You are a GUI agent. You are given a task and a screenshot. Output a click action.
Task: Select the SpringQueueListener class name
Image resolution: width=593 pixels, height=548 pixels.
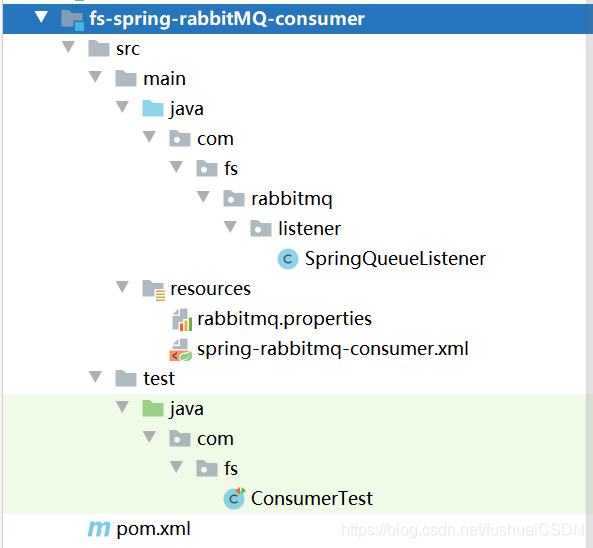(395, 259)
